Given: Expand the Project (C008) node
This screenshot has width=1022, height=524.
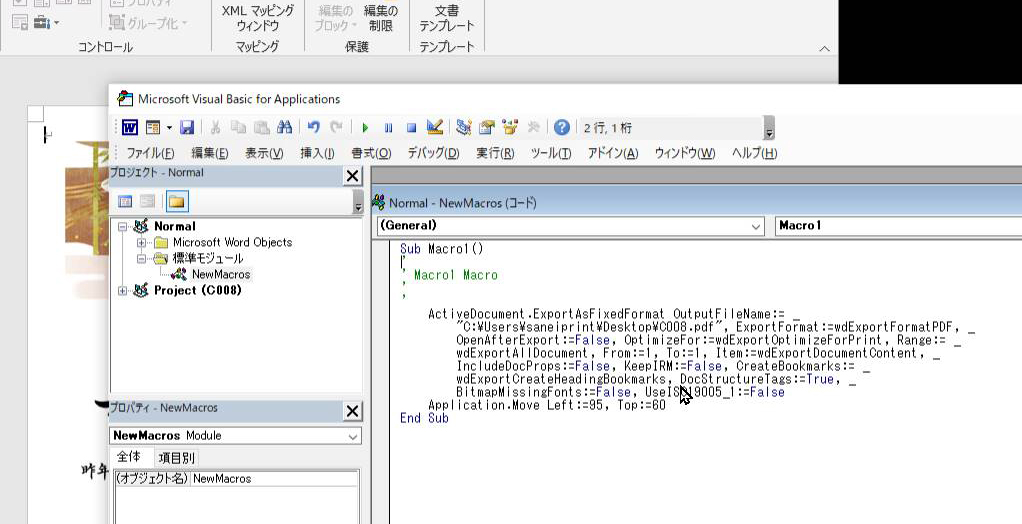Looking at the screenshot, I should 123,291.
